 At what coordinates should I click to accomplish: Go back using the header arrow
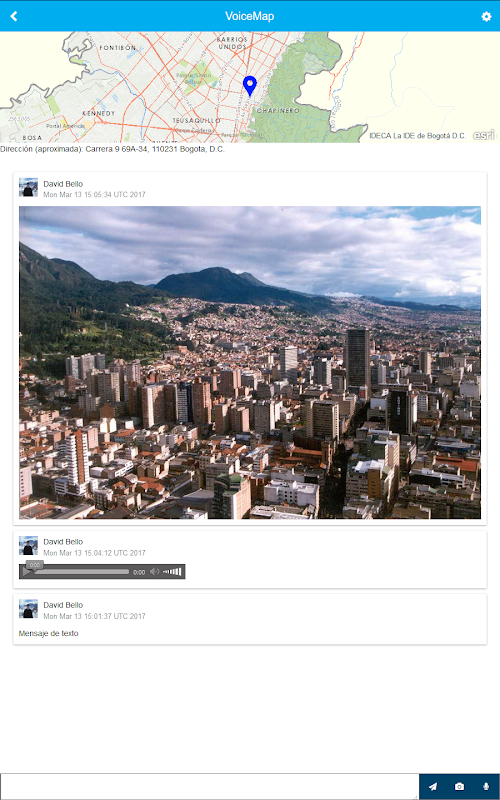pos(14,16)
